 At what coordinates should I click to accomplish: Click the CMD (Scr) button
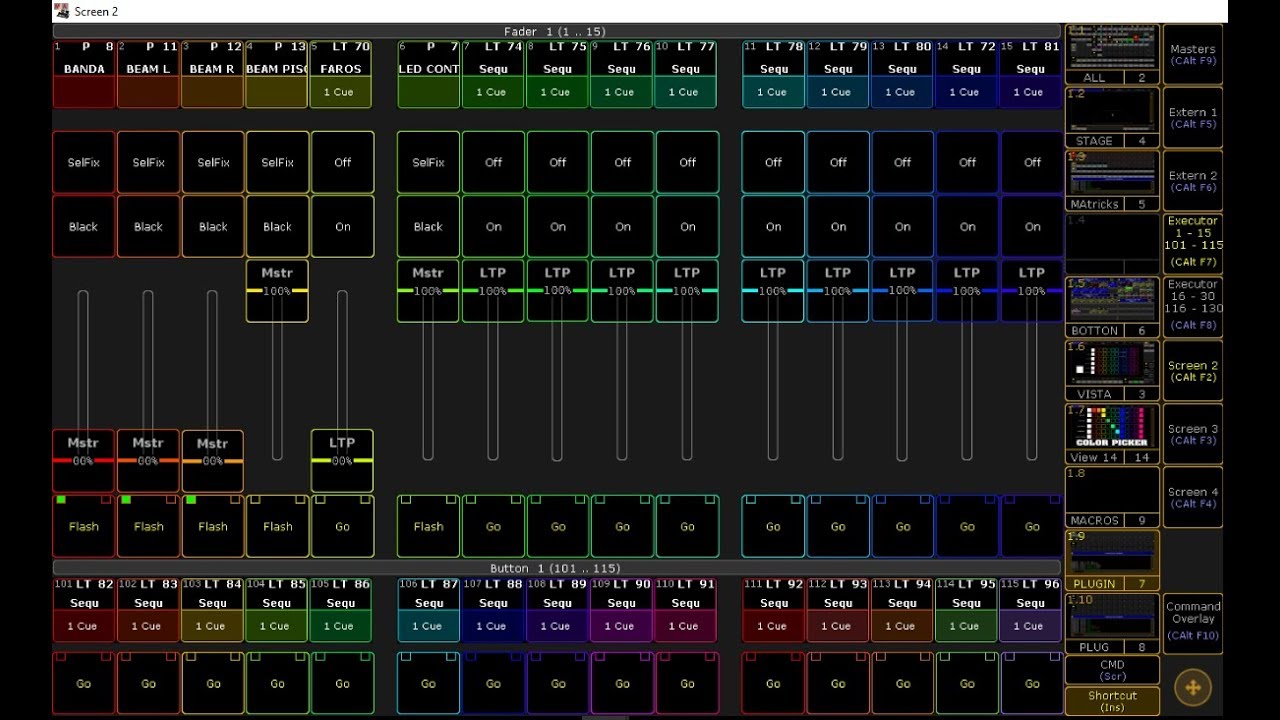click(x=1112, y=670)
